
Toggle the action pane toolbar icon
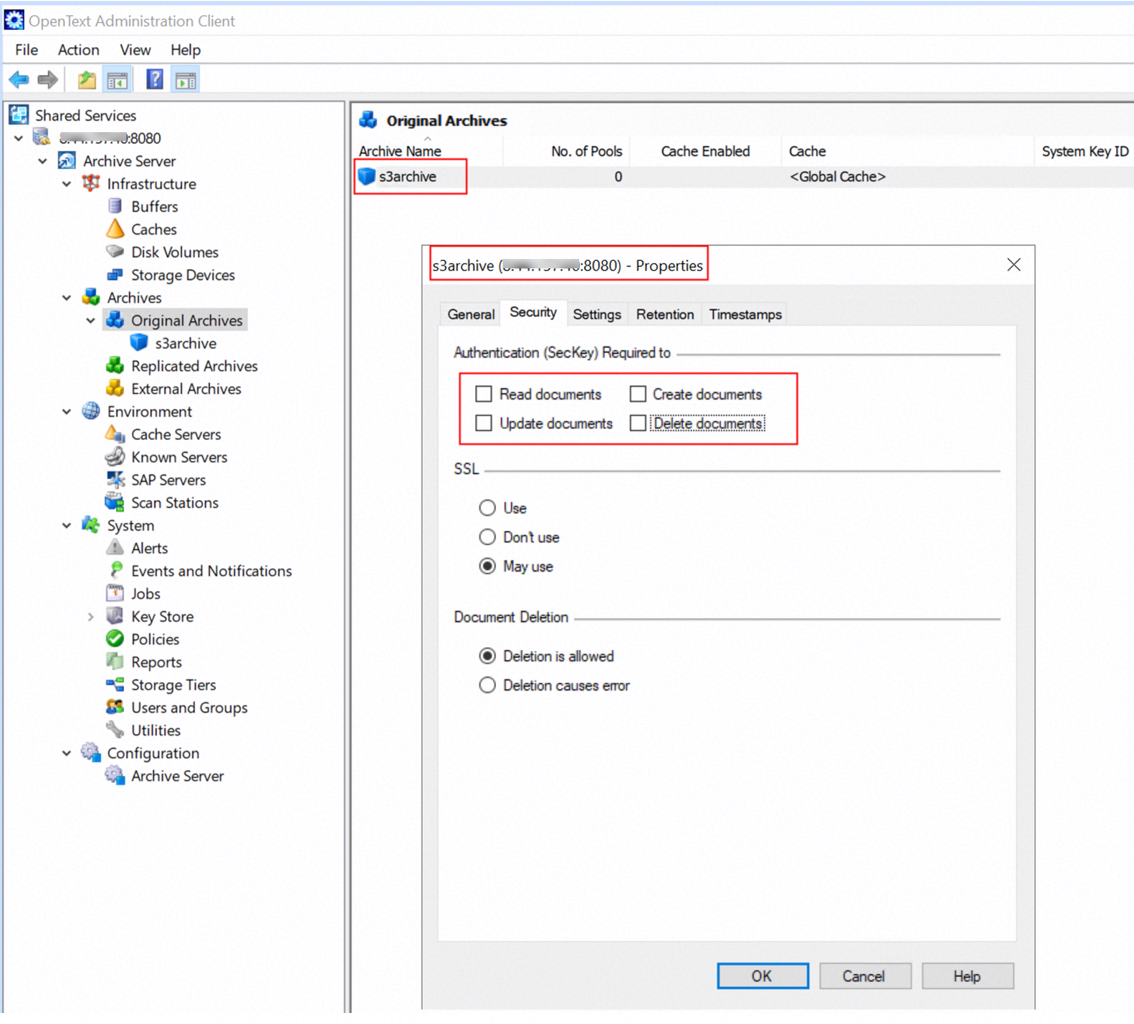pos(186,80)
